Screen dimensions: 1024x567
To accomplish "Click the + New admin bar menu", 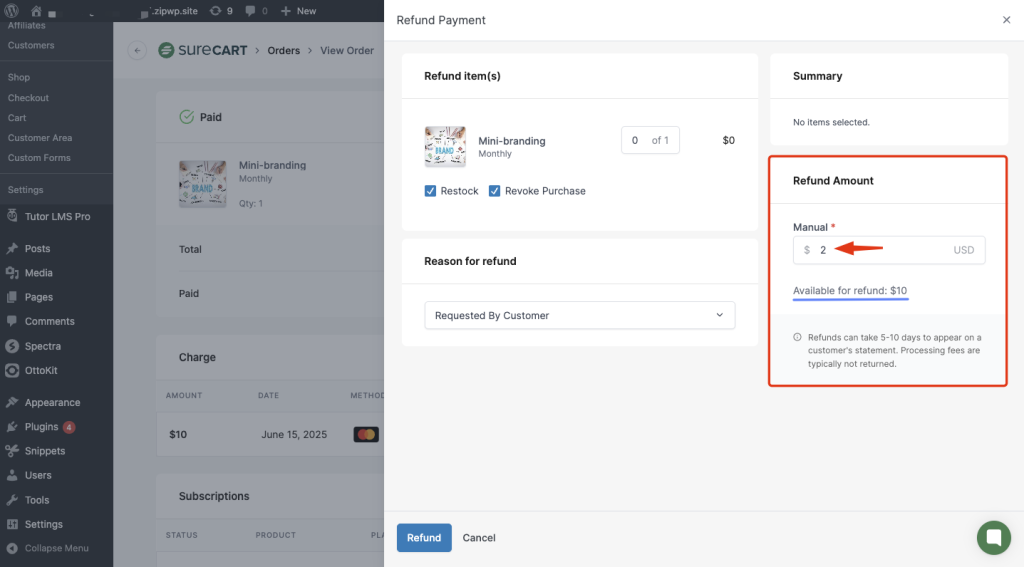I will tap(298, 11).
